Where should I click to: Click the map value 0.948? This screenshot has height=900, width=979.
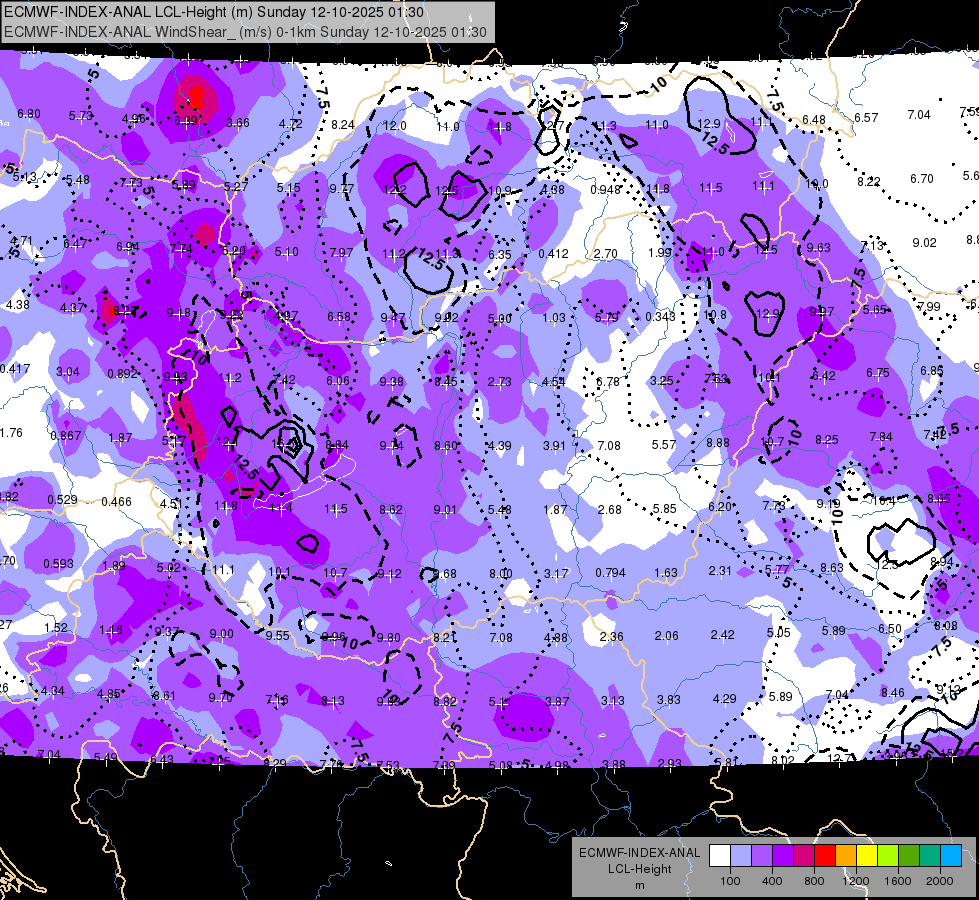(606, 189)
